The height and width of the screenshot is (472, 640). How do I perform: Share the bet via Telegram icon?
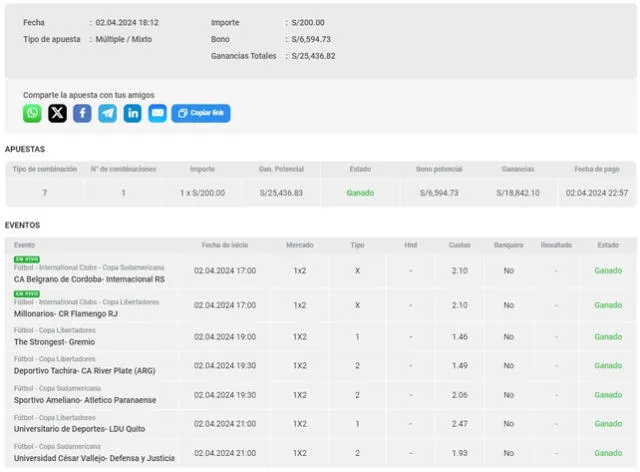(x=107, y=113)
